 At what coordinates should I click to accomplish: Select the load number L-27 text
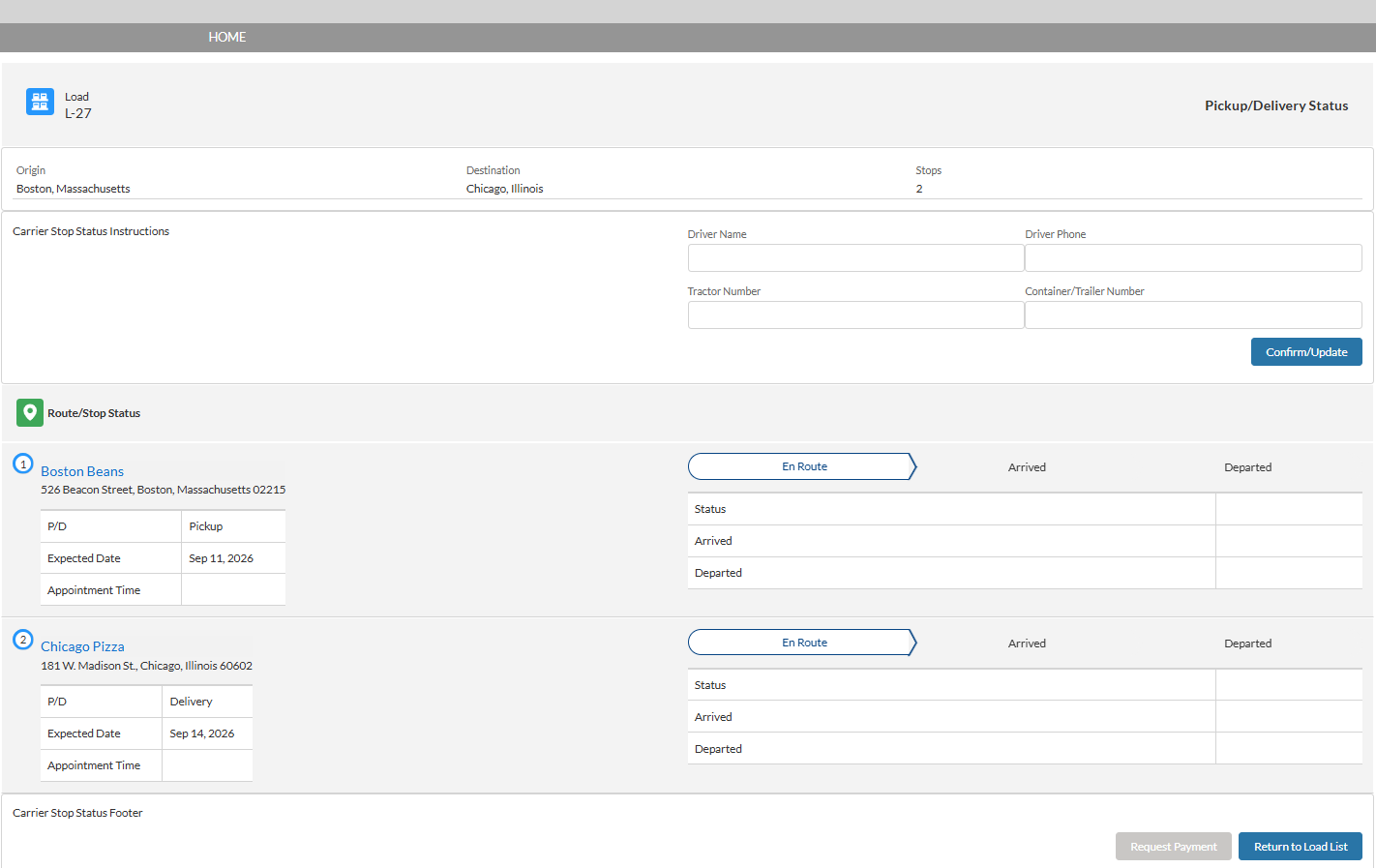78,113
